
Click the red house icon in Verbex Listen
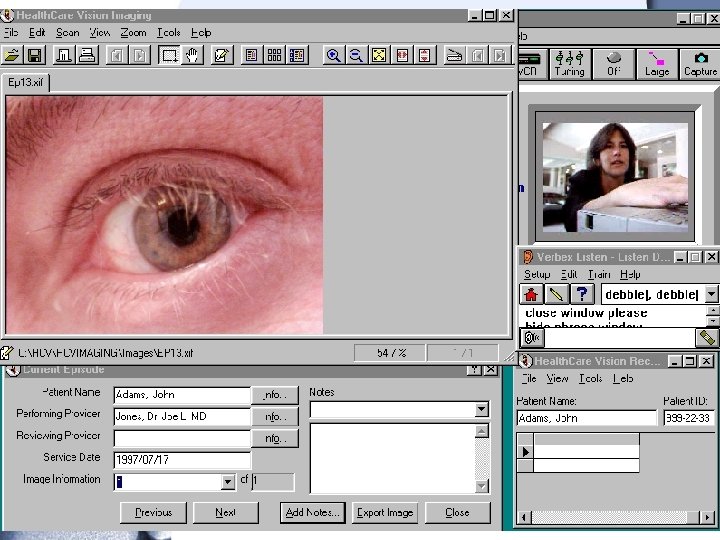pyautogui.click(x=531, y=294)
